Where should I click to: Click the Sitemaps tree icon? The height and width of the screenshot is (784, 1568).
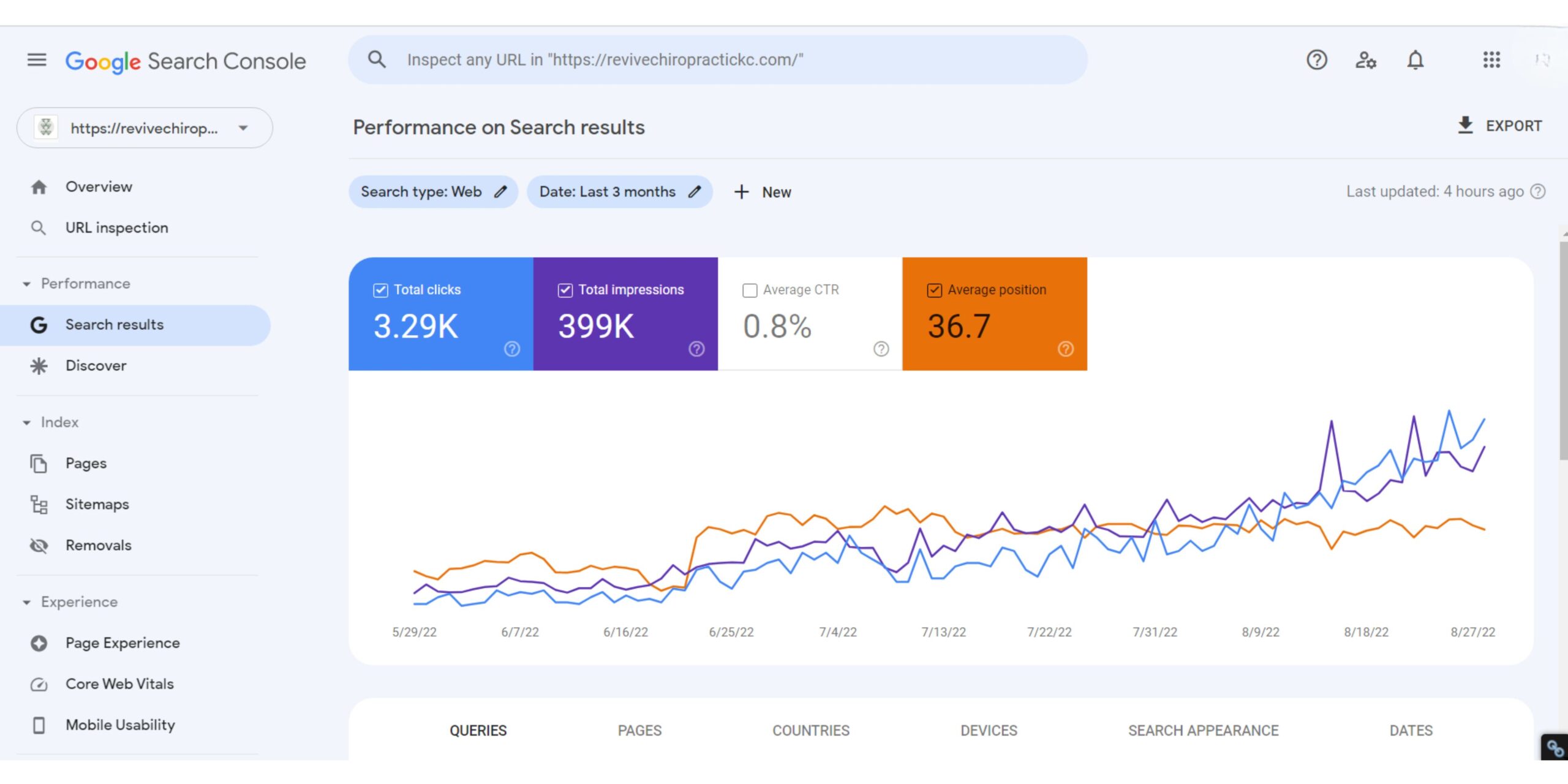point(39,505)
